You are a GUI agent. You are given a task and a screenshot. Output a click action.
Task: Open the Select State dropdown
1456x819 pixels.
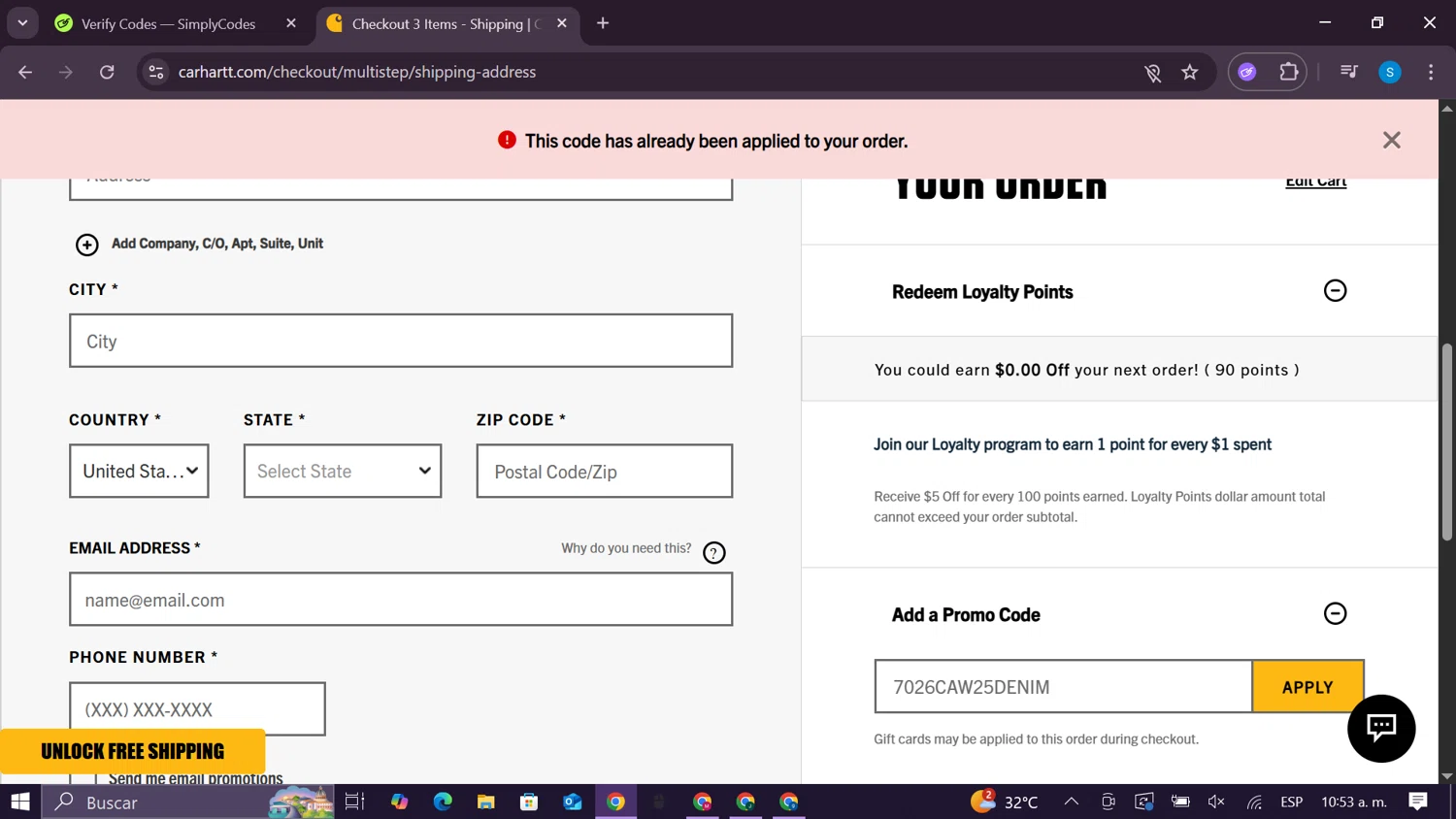(x=343, y=471)
